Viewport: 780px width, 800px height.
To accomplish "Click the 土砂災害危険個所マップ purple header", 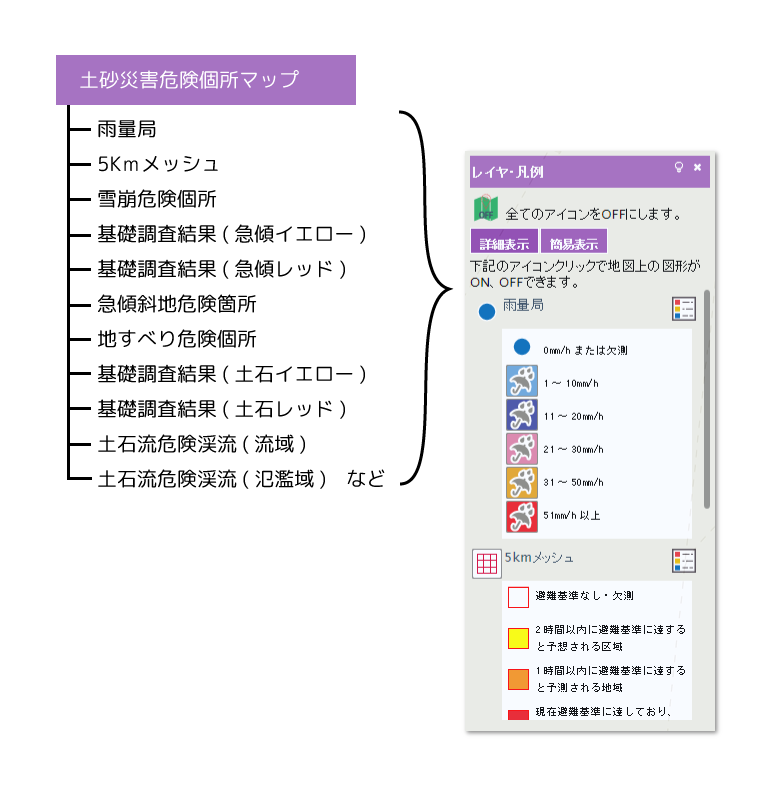I will click(x=206, y=80).
